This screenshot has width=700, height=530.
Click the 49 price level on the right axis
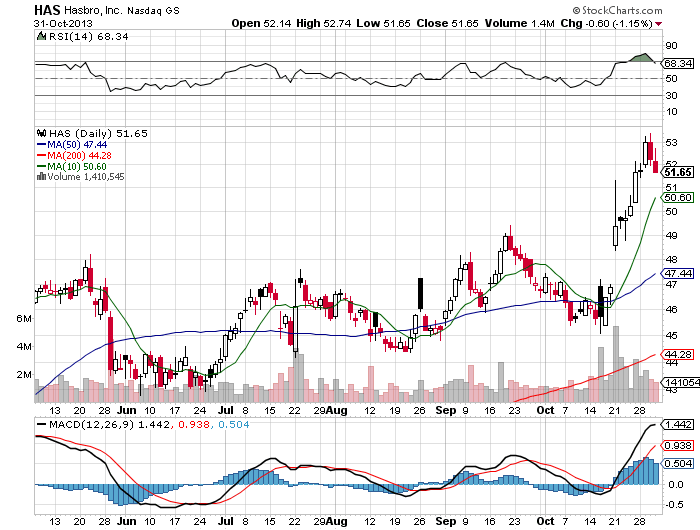pos(671,235)
